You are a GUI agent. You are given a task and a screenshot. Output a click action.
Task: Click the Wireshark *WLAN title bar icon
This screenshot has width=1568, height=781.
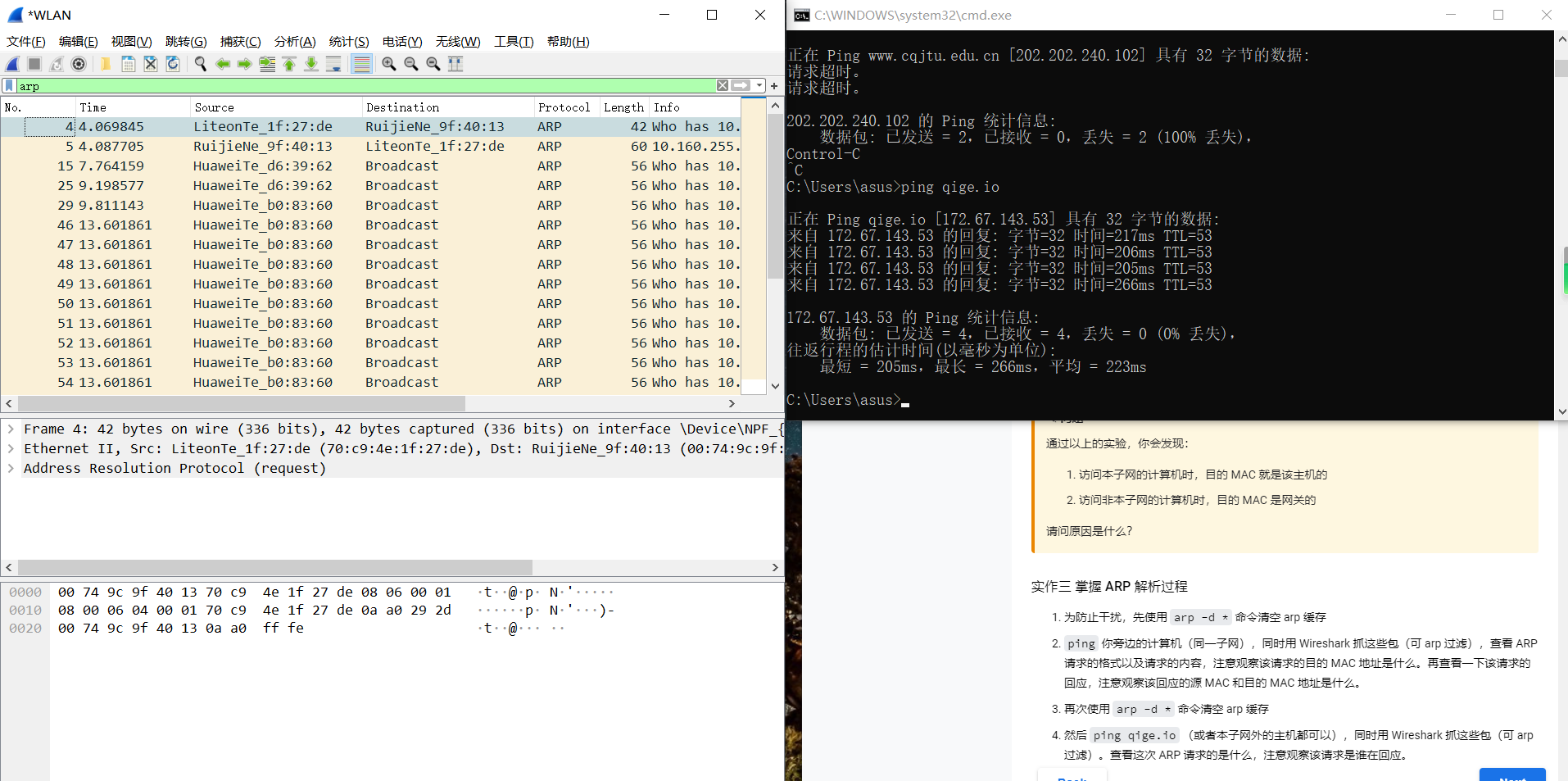[15, 15]
